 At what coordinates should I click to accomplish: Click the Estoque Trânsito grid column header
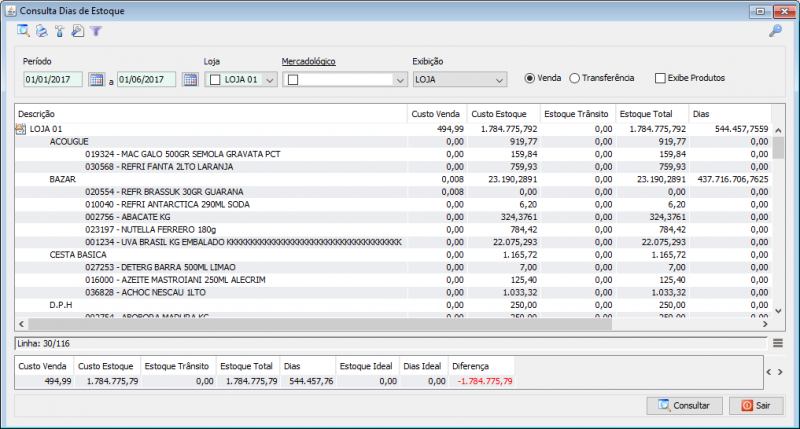(x=578, y=114)
